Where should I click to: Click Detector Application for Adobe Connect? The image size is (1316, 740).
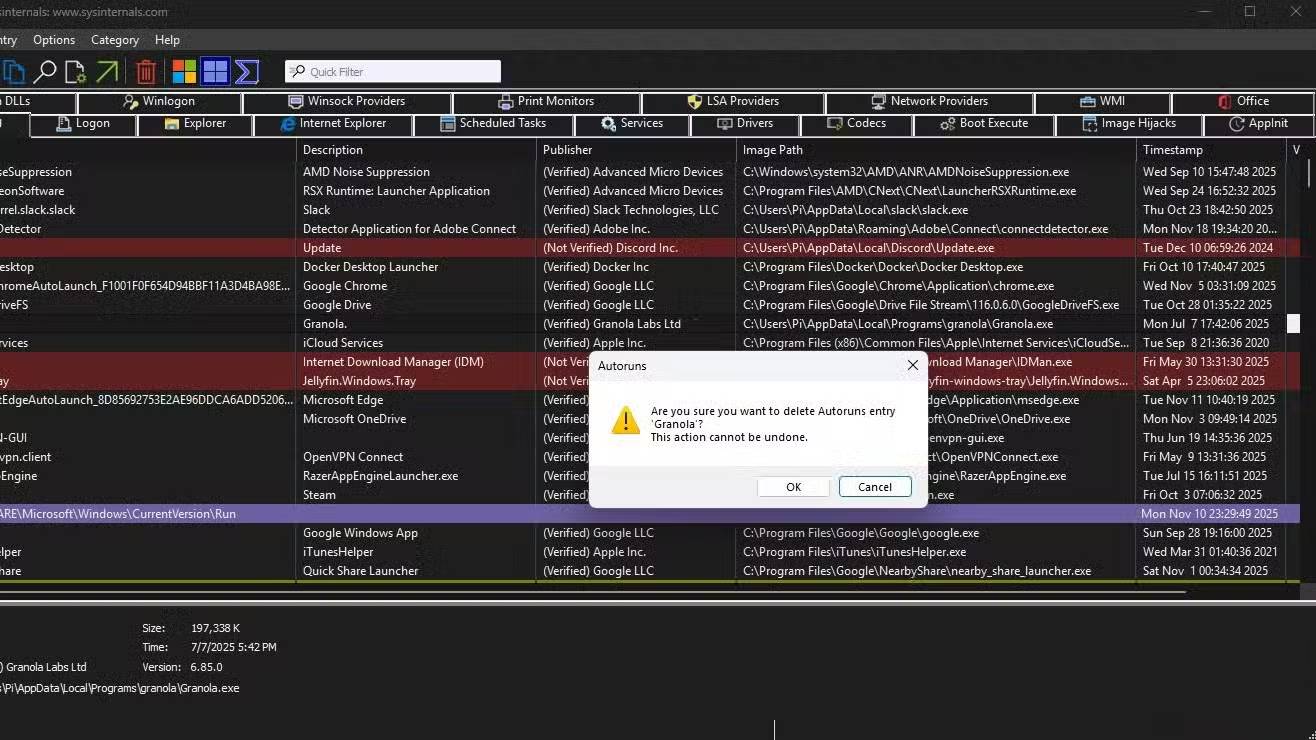(x=409, y=229)
